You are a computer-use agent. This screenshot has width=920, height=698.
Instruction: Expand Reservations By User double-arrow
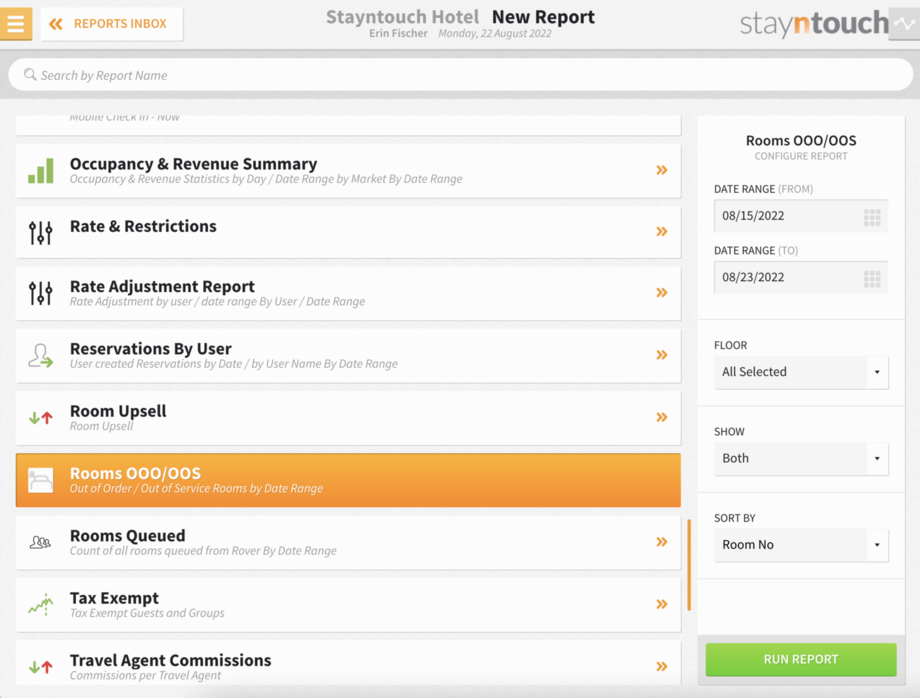(662, 355)
